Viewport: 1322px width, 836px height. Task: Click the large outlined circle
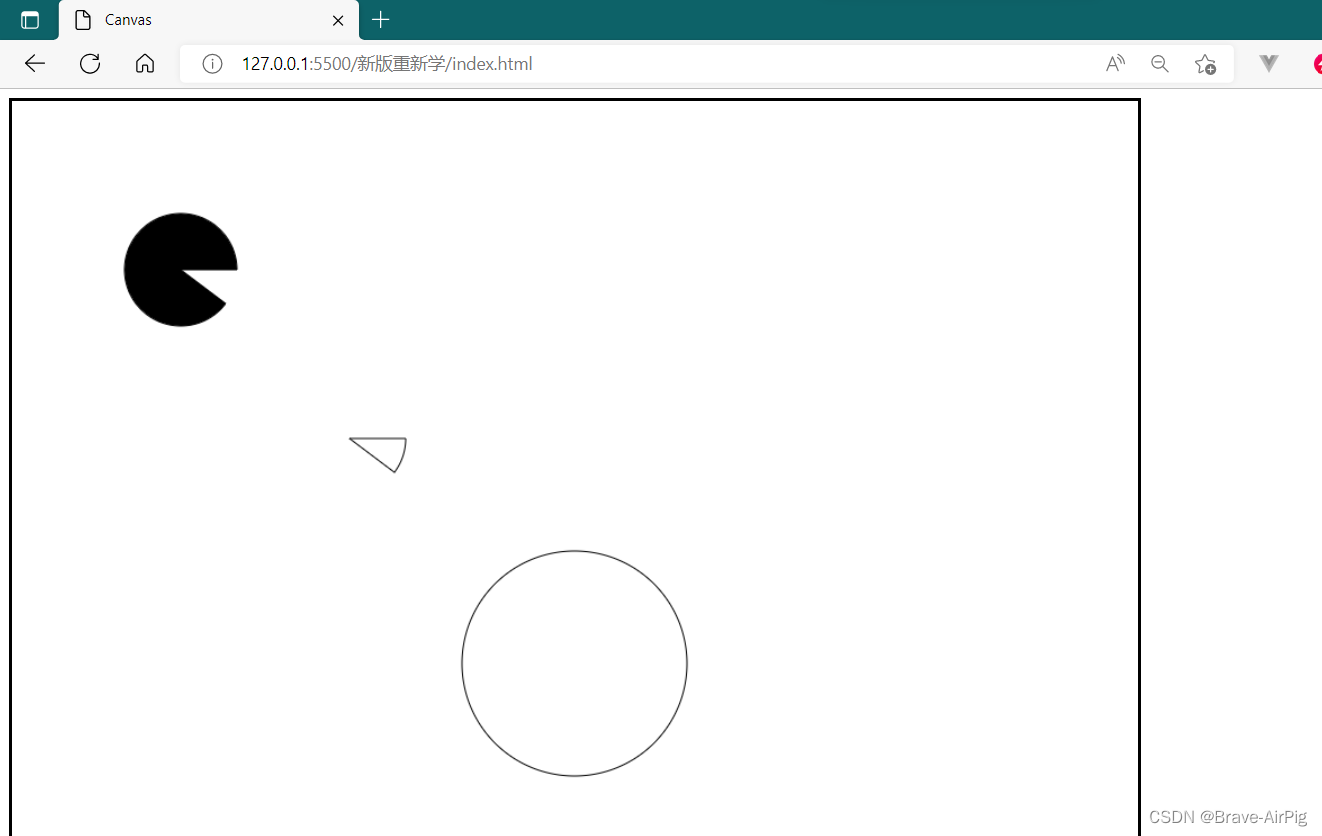574,663
